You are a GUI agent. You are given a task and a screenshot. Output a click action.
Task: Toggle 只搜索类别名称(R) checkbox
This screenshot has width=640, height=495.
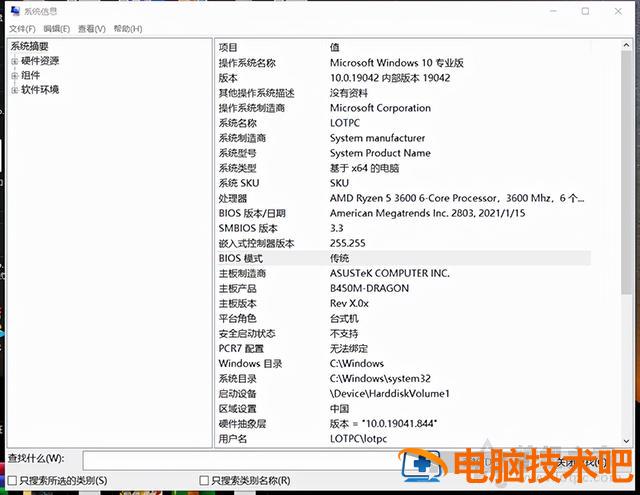click(x=204, y=481)
